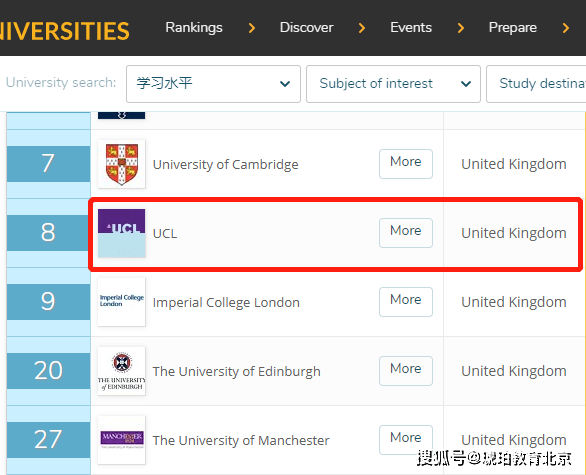Open The University of Manchester link
586x475 pixels.
pyautogui.click(x=241, y=440)
